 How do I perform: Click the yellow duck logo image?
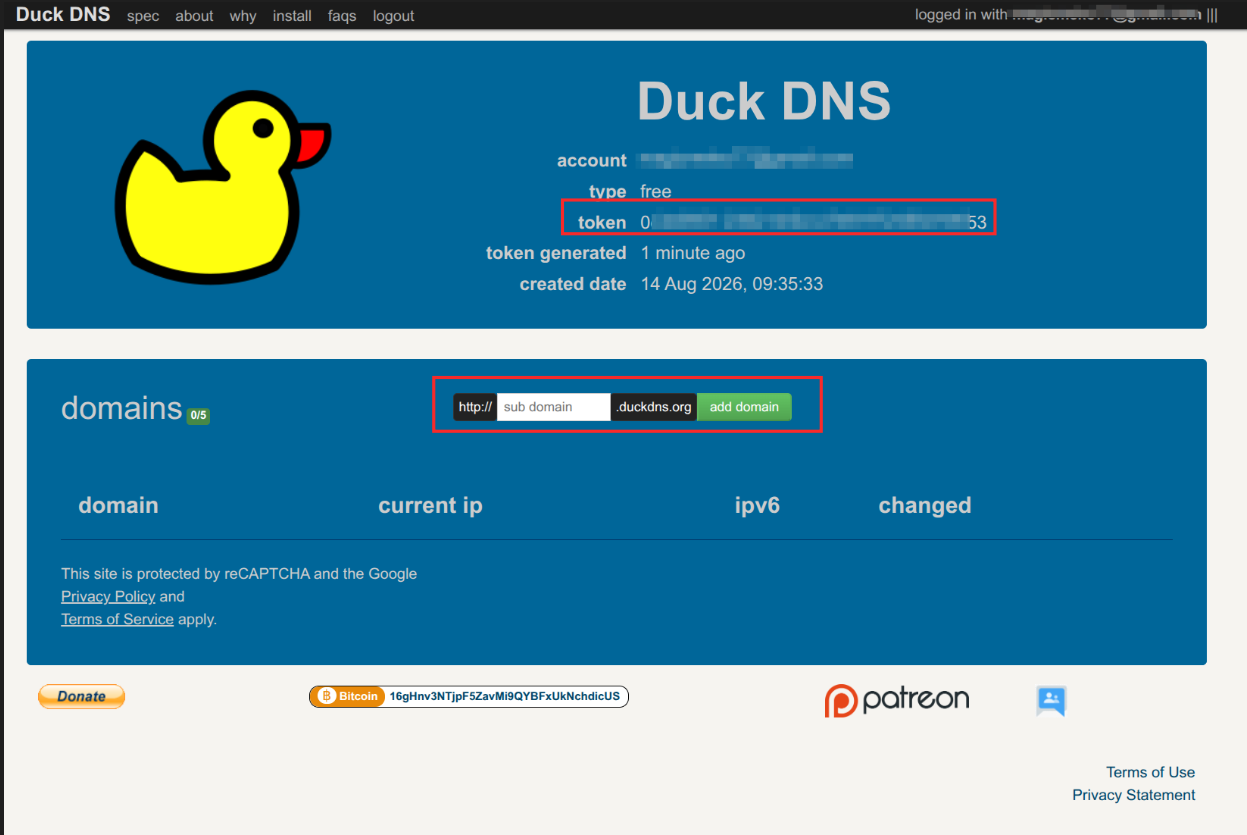pos(222,187)
